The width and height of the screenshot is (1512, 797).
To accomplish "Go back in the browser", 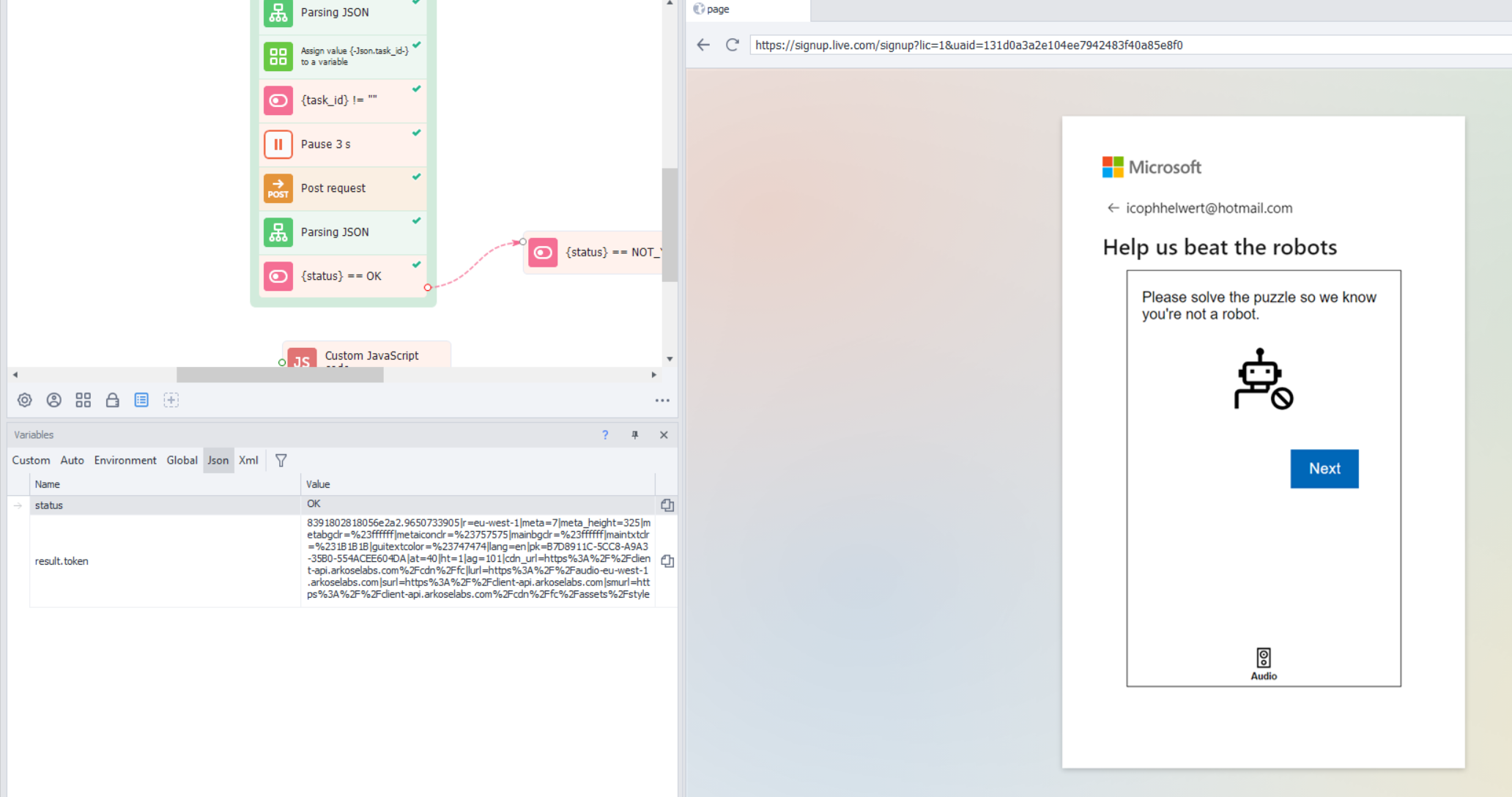I will 703,45.
